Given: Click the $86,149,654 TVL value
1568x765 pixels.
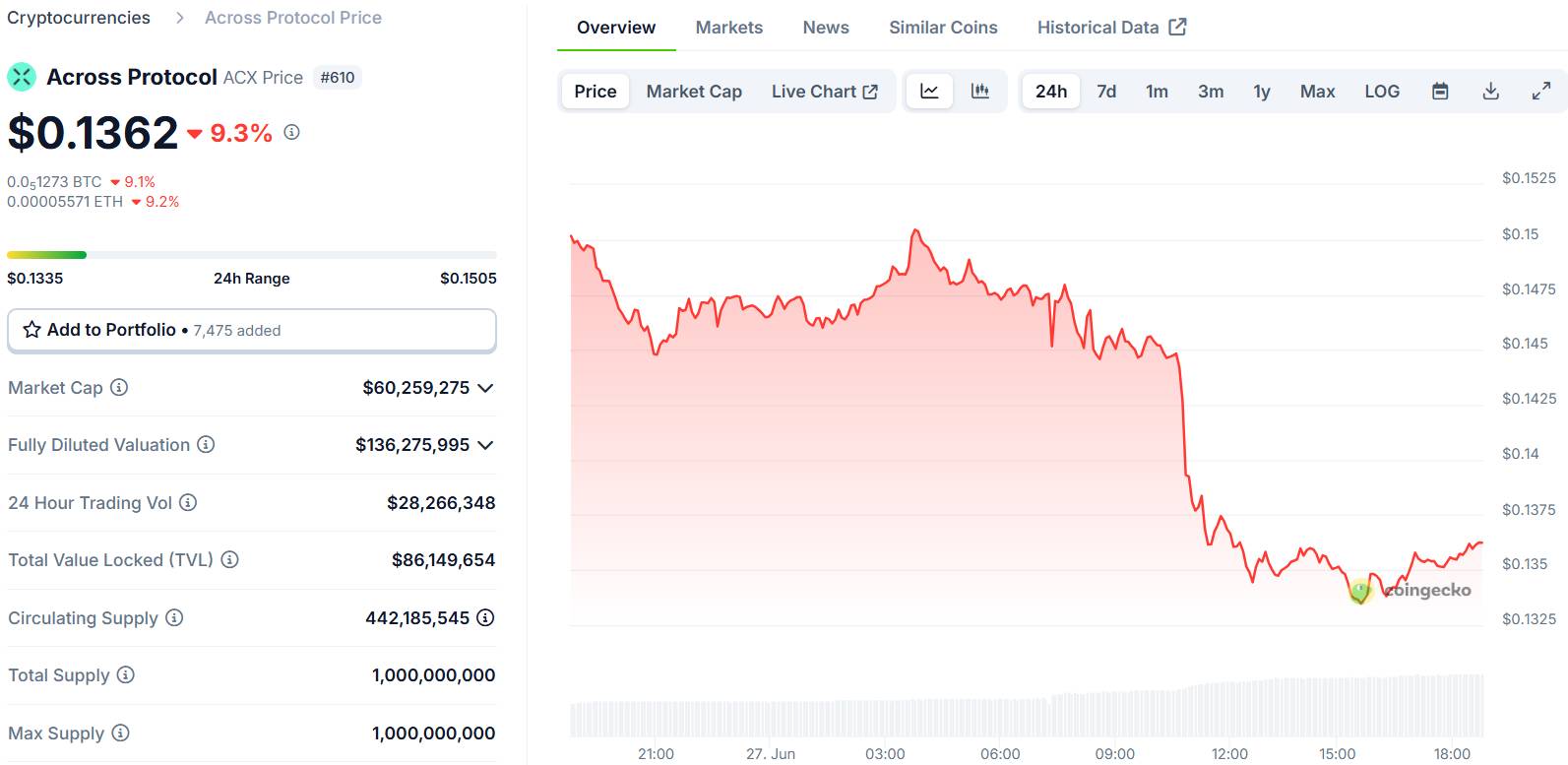Looking at the screenshot, I should (444, 560).
